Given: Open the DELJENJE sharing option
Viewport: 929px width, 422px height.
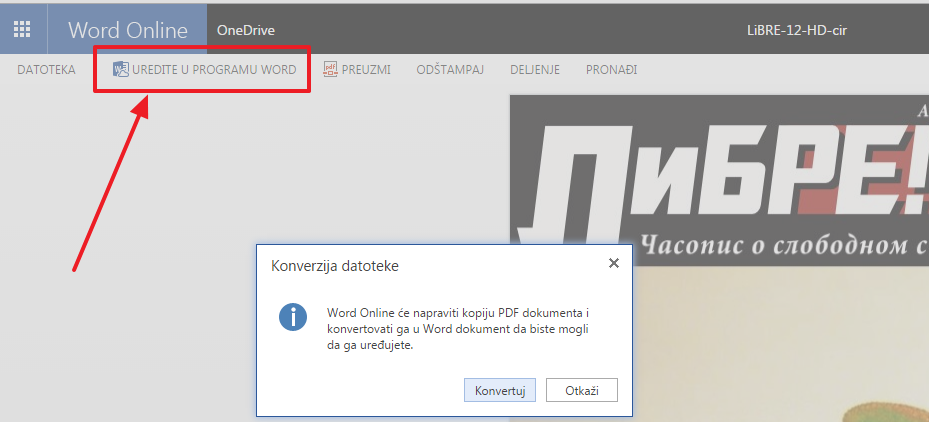Looking at the screenshot, I should [x=535, y=70].
